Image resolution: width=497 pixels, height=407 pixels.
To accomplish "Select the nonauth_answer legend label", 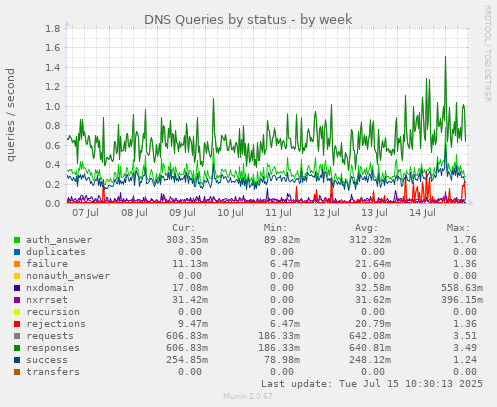I will (x=68, y=276).
